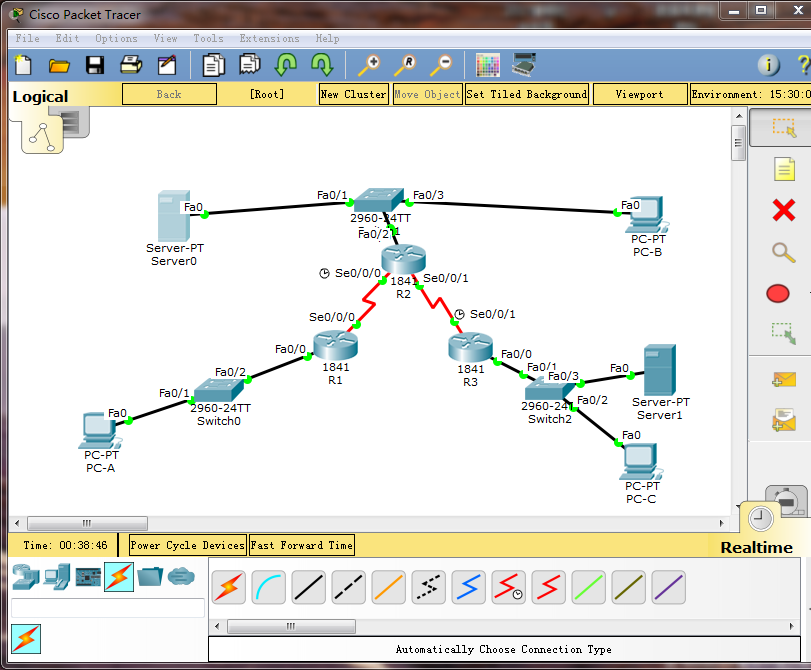The height and width of the screenshot is (670, 811).
Task: Open the Custom Devices Dialog icon
Action: (524, 65)
